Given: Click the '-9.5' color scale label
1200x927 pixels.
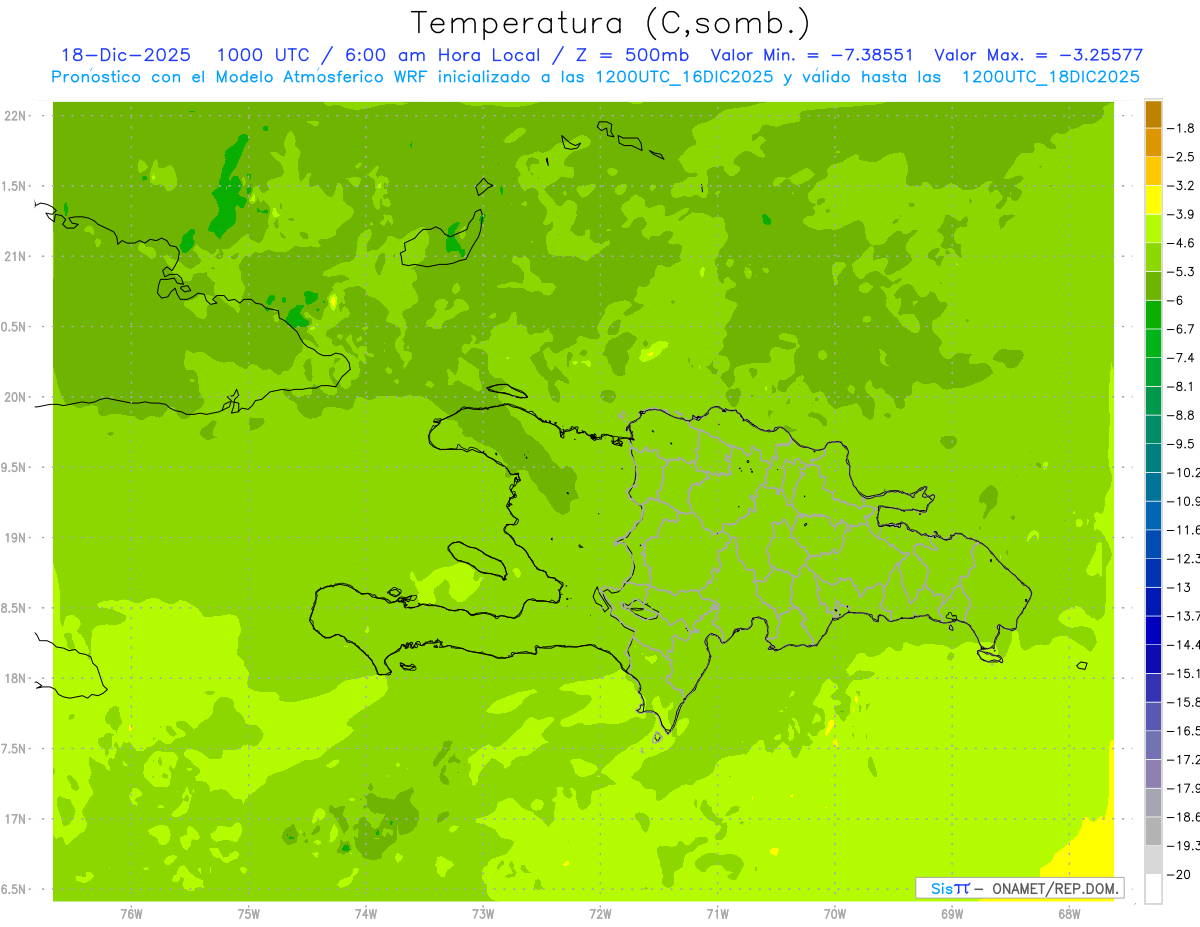Looking at the screenshot, I should point(1182,444).
